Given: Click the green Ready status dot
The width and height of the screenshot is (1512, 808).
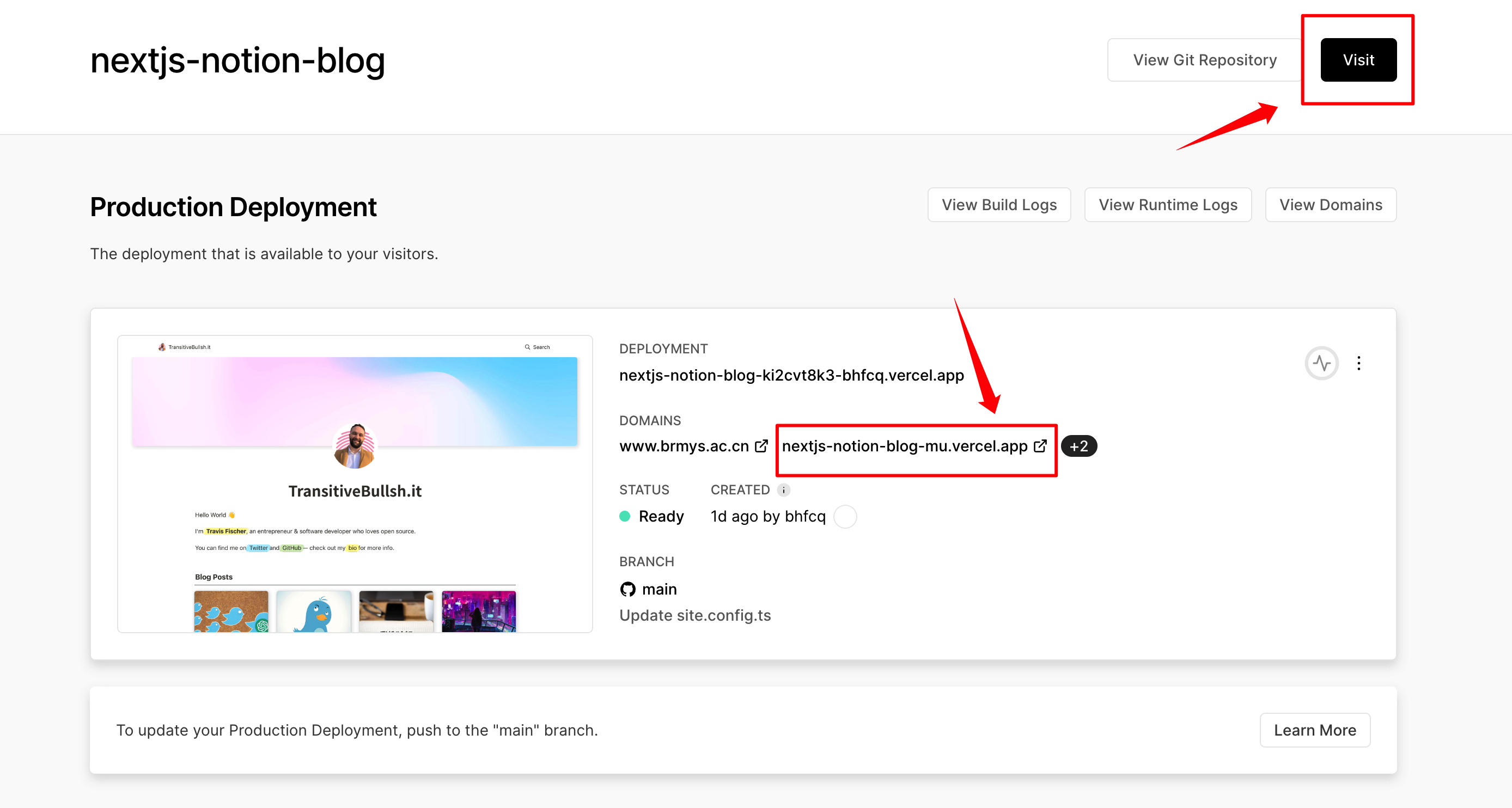Looking at the screenshot, I should (x=625, y=516).
